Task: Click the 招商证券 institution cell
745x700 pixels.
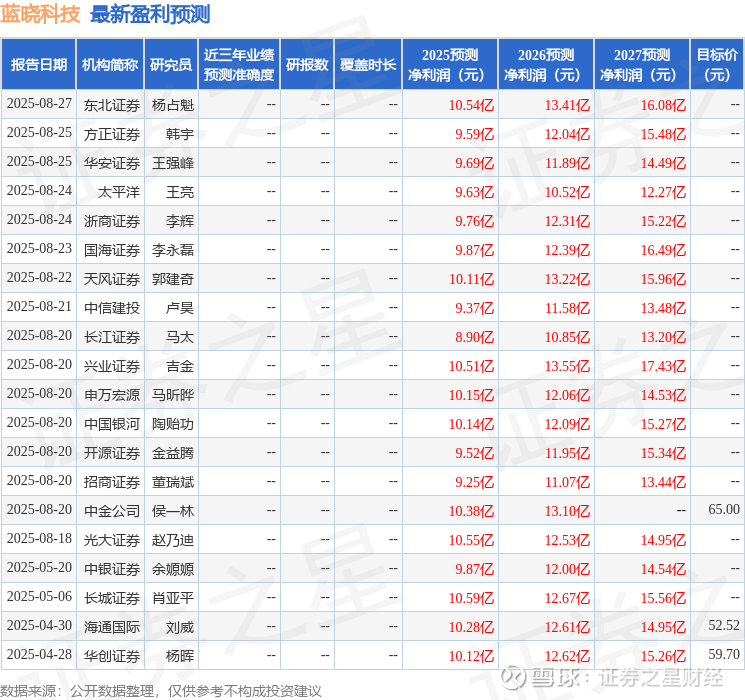Action: (112, 482)
